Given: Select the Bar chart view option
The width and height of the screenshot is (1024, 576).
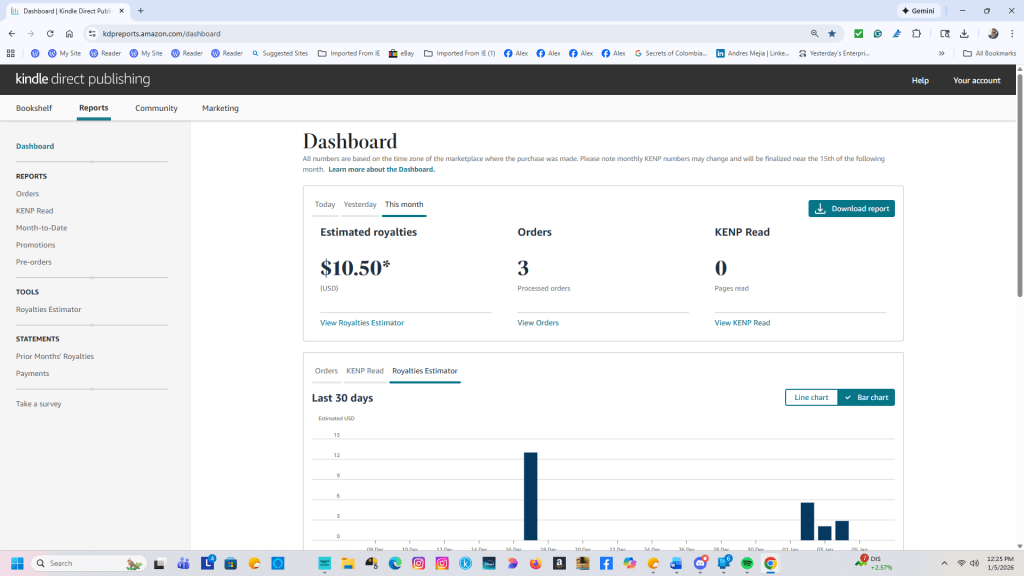Looking at the screenshot, I should click(x=866, y=397).
